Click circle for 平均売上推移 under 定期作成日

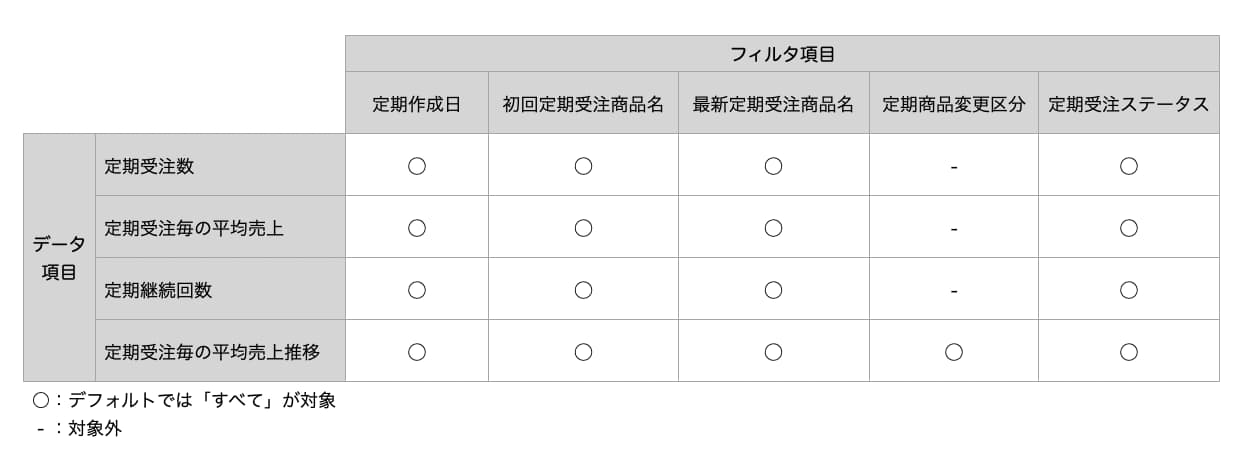(417, 352)
